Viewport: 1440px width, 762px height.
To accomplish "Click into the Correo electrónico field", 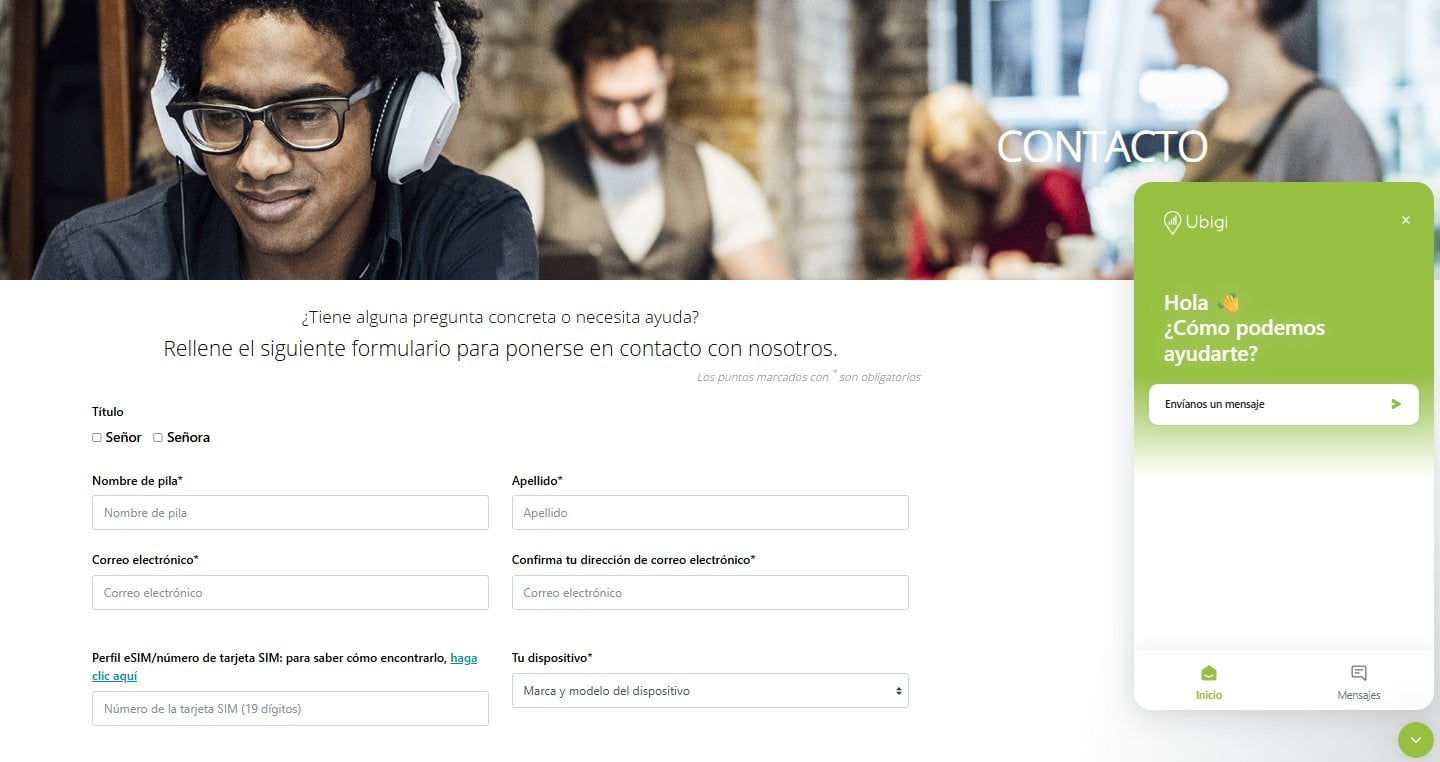I will (x=290, y=593).
